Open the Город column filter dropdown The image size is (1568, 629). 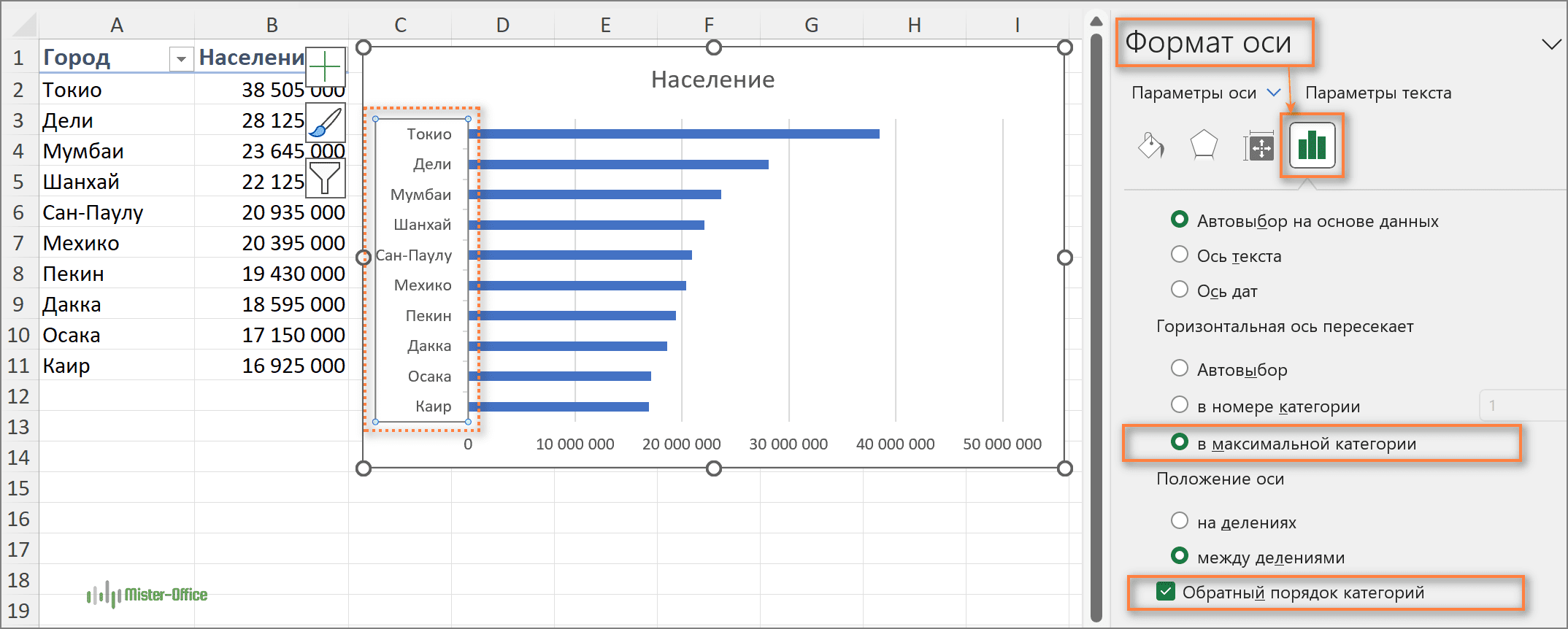(x=180, y=58)
